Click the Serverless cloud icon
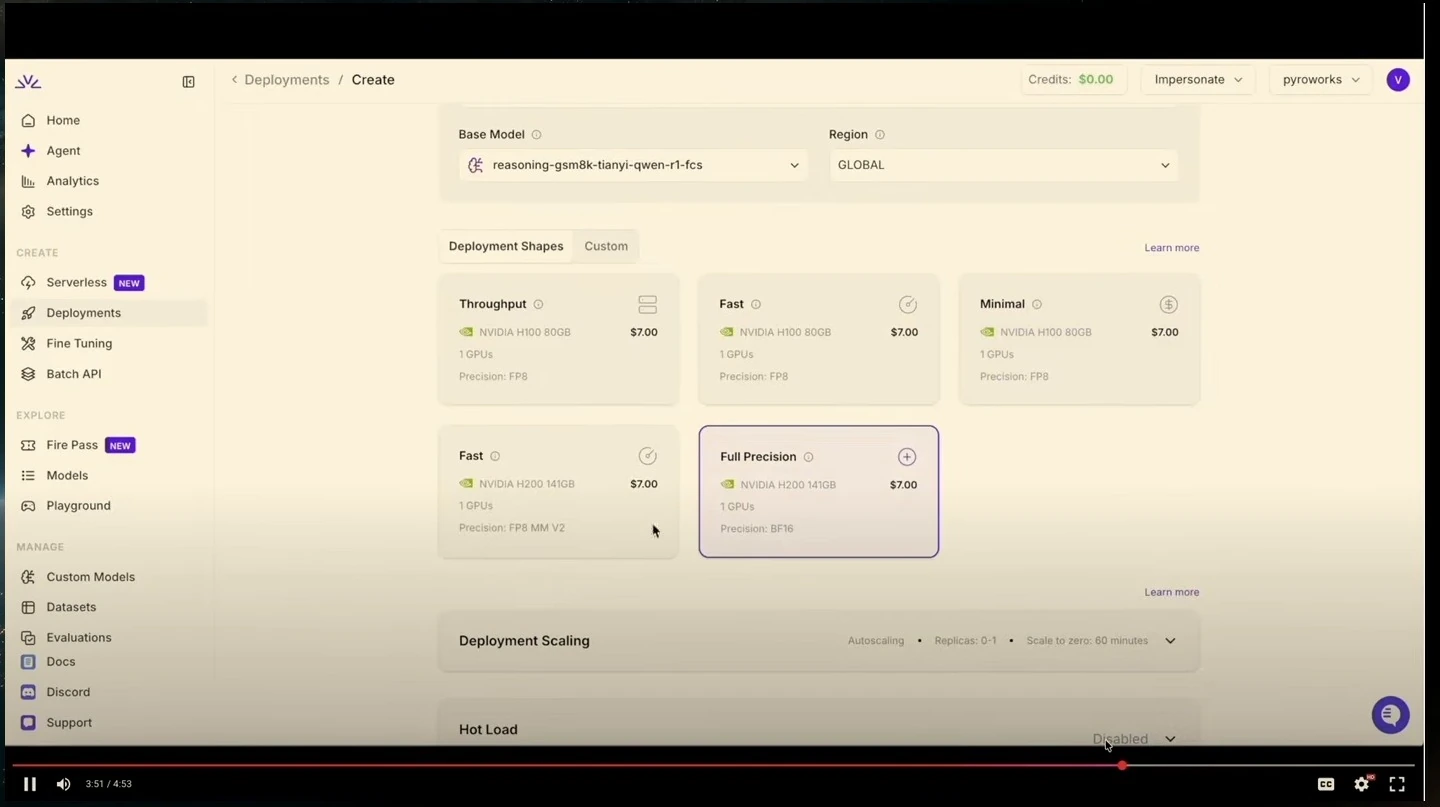 coord(28,283)
